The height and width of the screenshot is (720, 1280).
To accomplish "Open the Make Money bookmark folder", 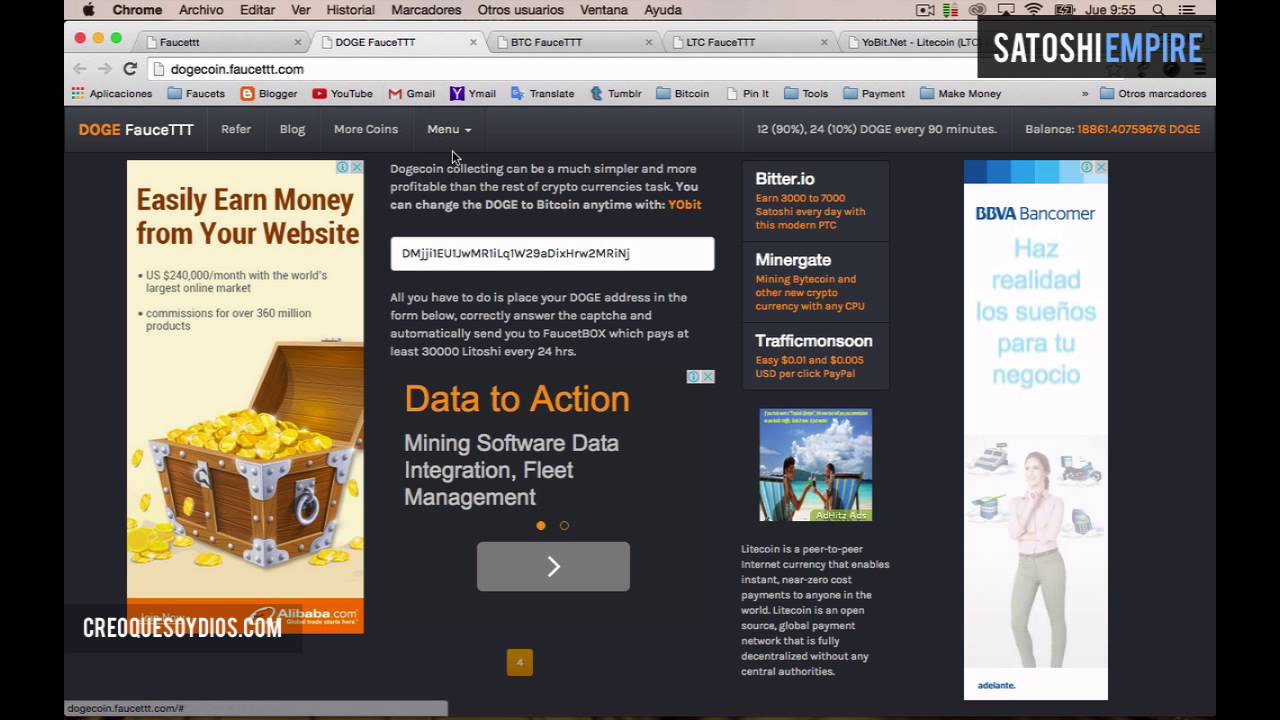I will (x=960, y=93).
